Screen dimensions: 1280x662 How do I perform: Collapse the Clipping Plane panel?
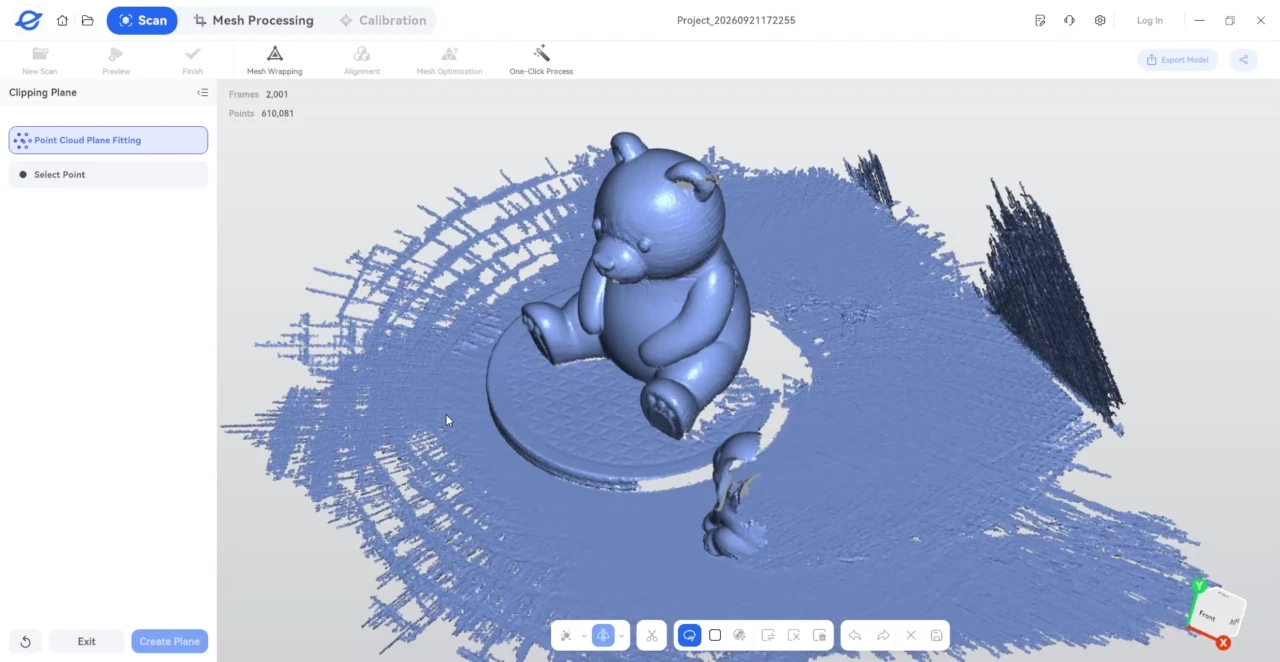tap(203, 93)
